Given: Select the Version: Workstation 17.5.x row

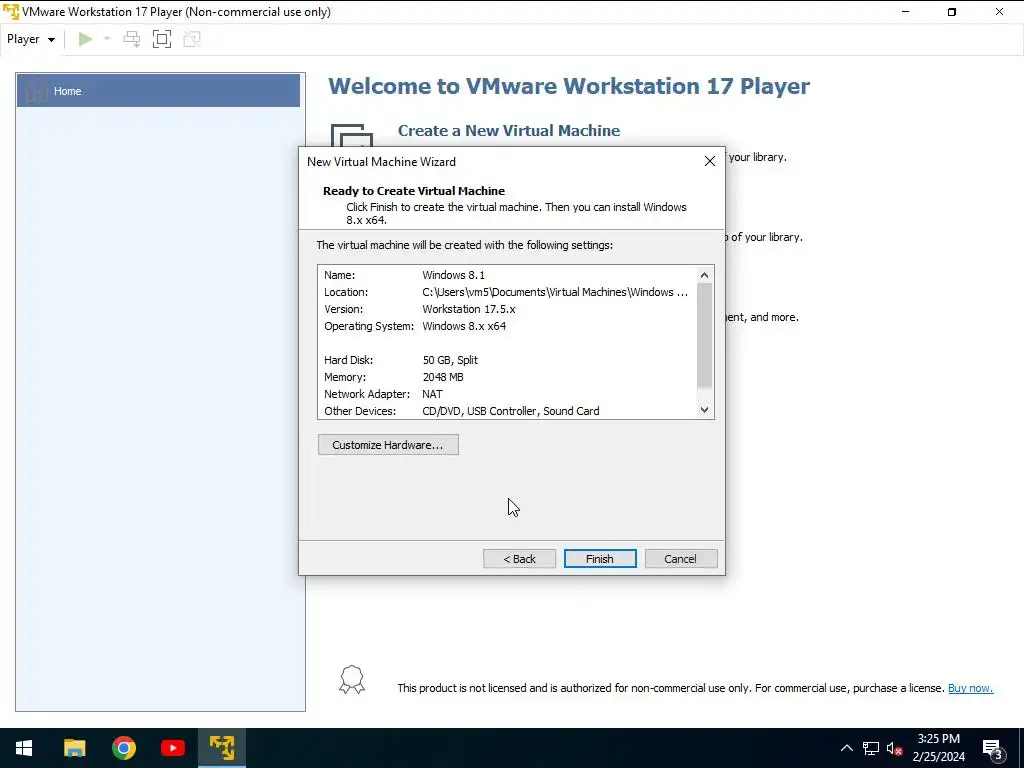Looking at the screenshot, I should pos(507,309).
